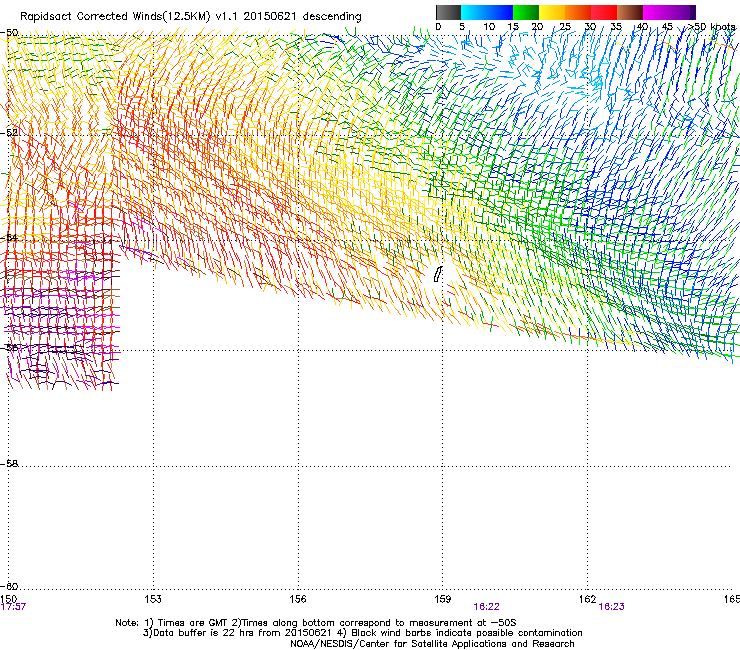
Task: Click the latitude label '-58'
Action: (9, 464)
